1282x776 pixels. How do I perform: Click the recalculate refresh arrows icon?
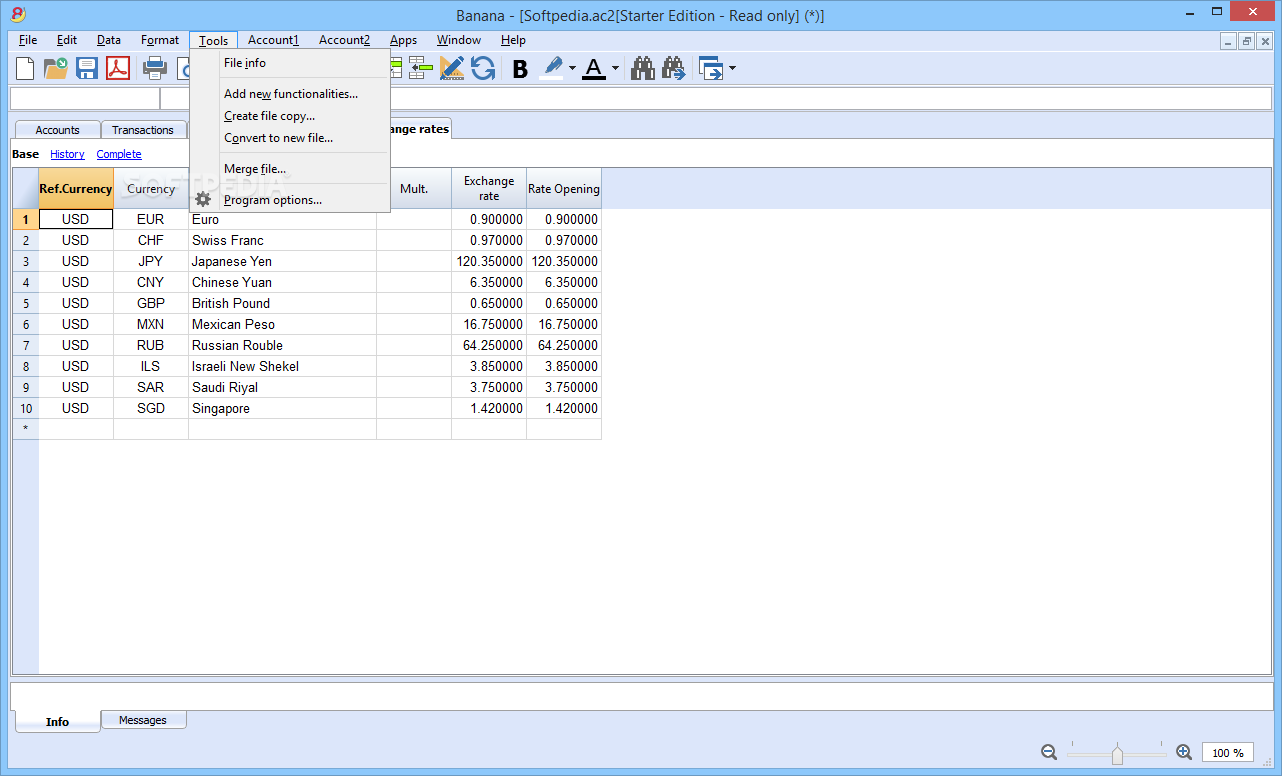click(483, 68)
